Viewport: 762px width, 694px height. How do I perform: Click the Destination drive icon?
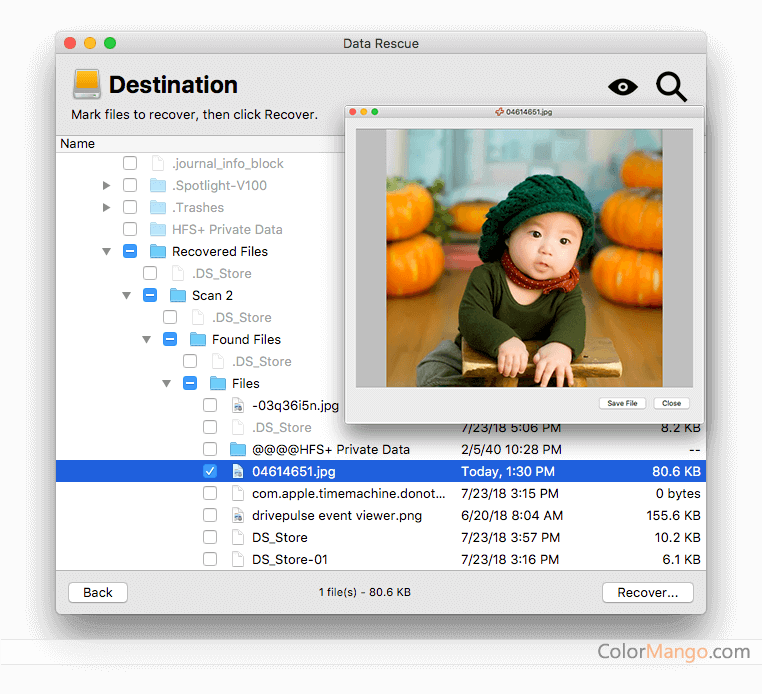(87, 84)
